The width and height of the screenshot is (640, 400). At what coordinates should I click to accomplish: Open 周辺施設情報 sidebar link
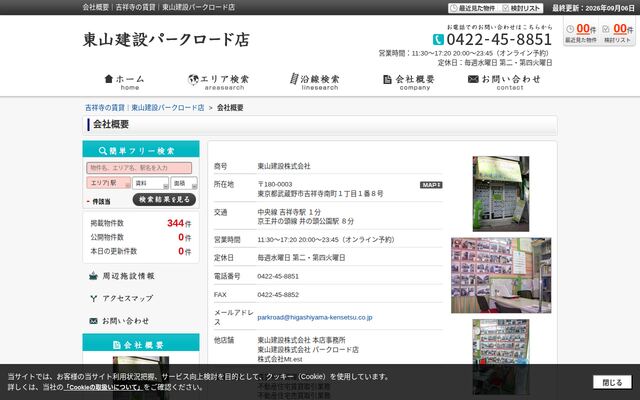122,276
